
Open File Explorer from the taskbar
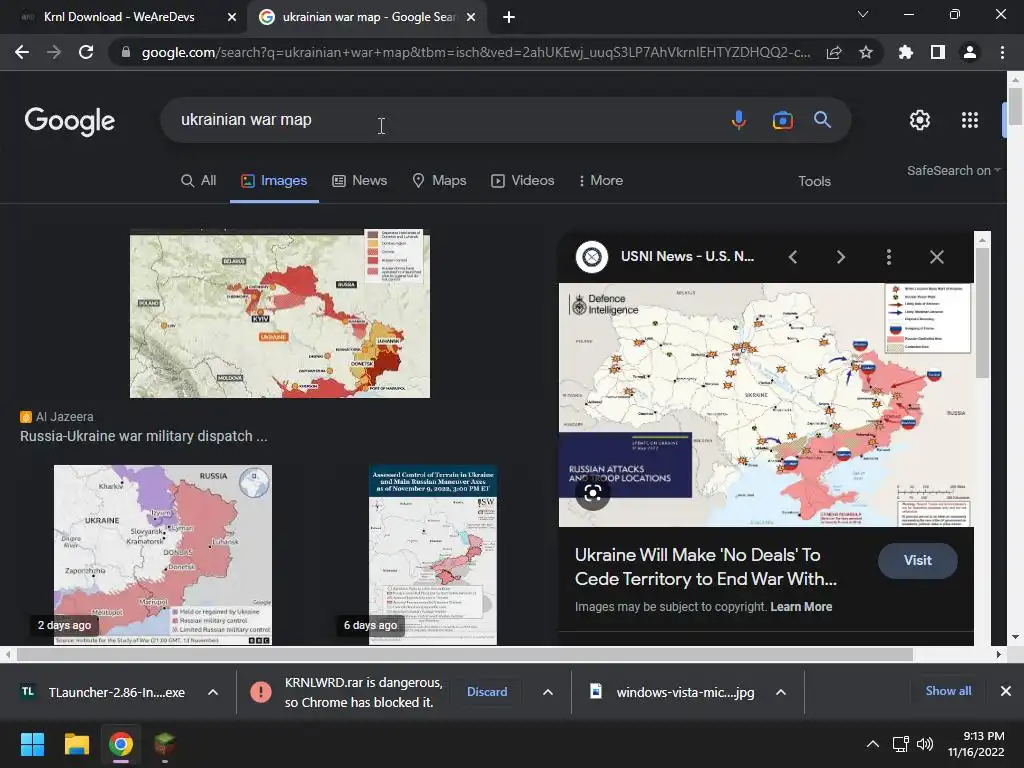(x=76, y=744)
